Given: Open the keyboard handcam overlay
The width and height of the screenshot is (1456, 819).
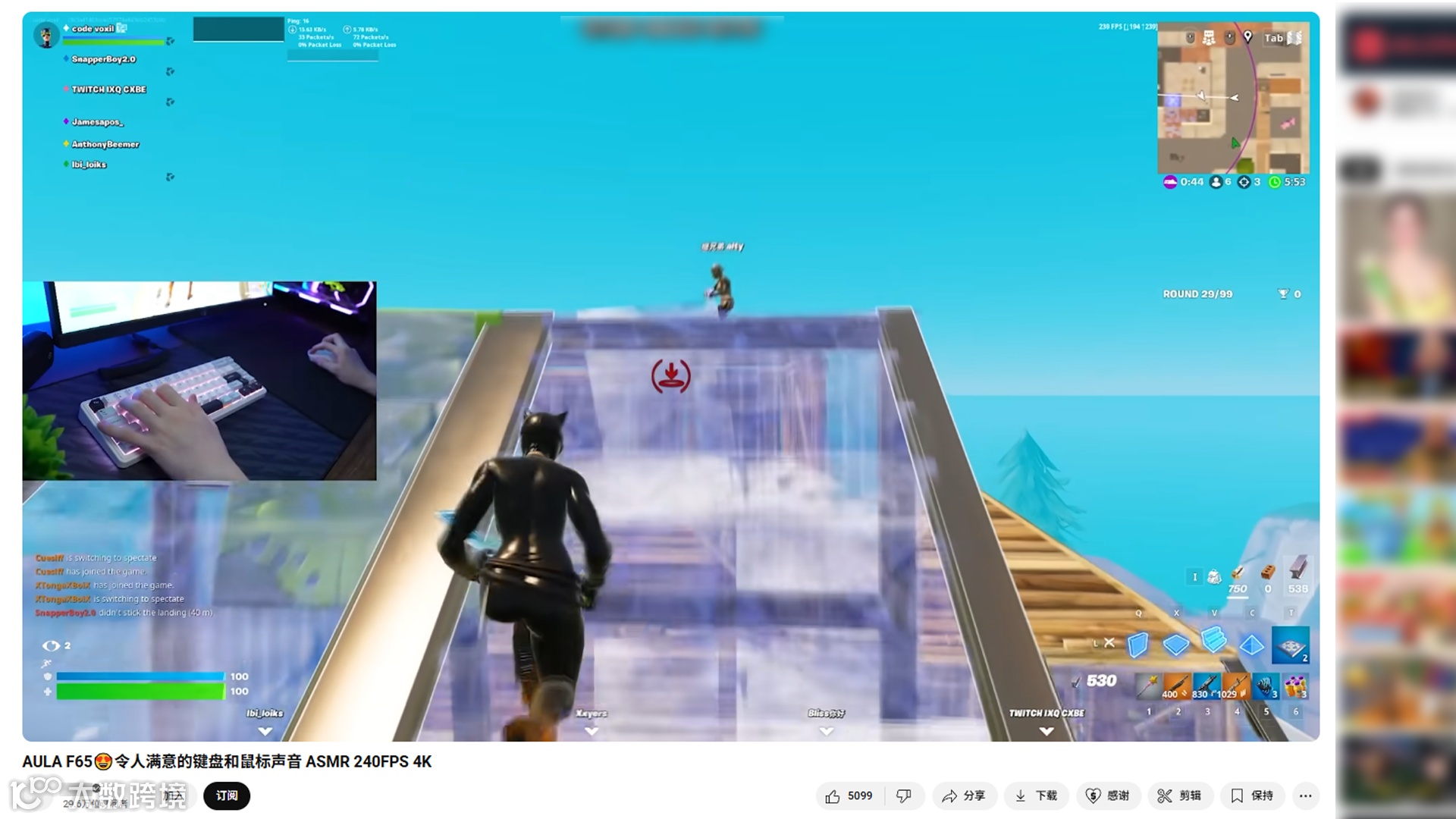Looking at the screenshot, I should coord(199,381).
